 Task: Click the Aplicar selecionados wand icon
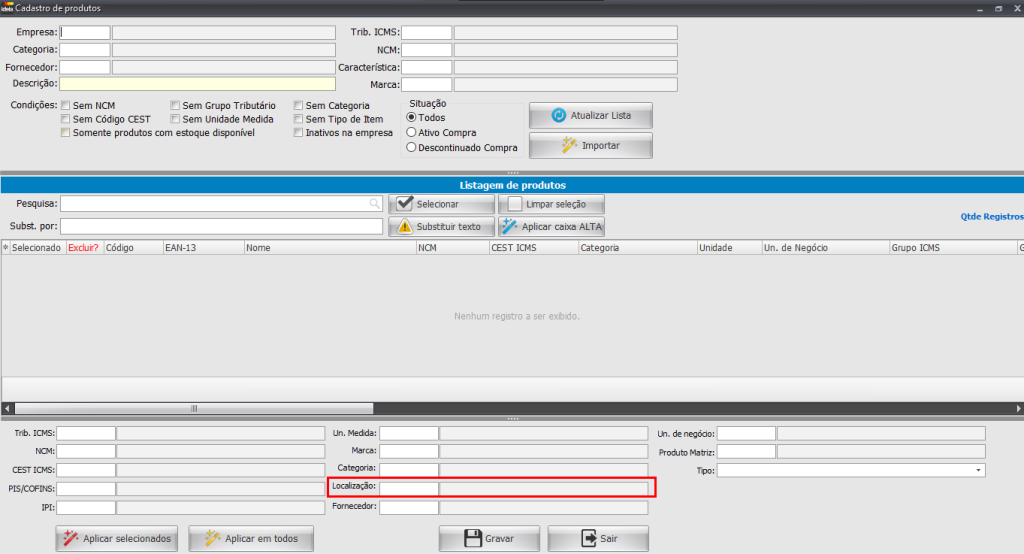pyautogui.click(x=70, y=539)
